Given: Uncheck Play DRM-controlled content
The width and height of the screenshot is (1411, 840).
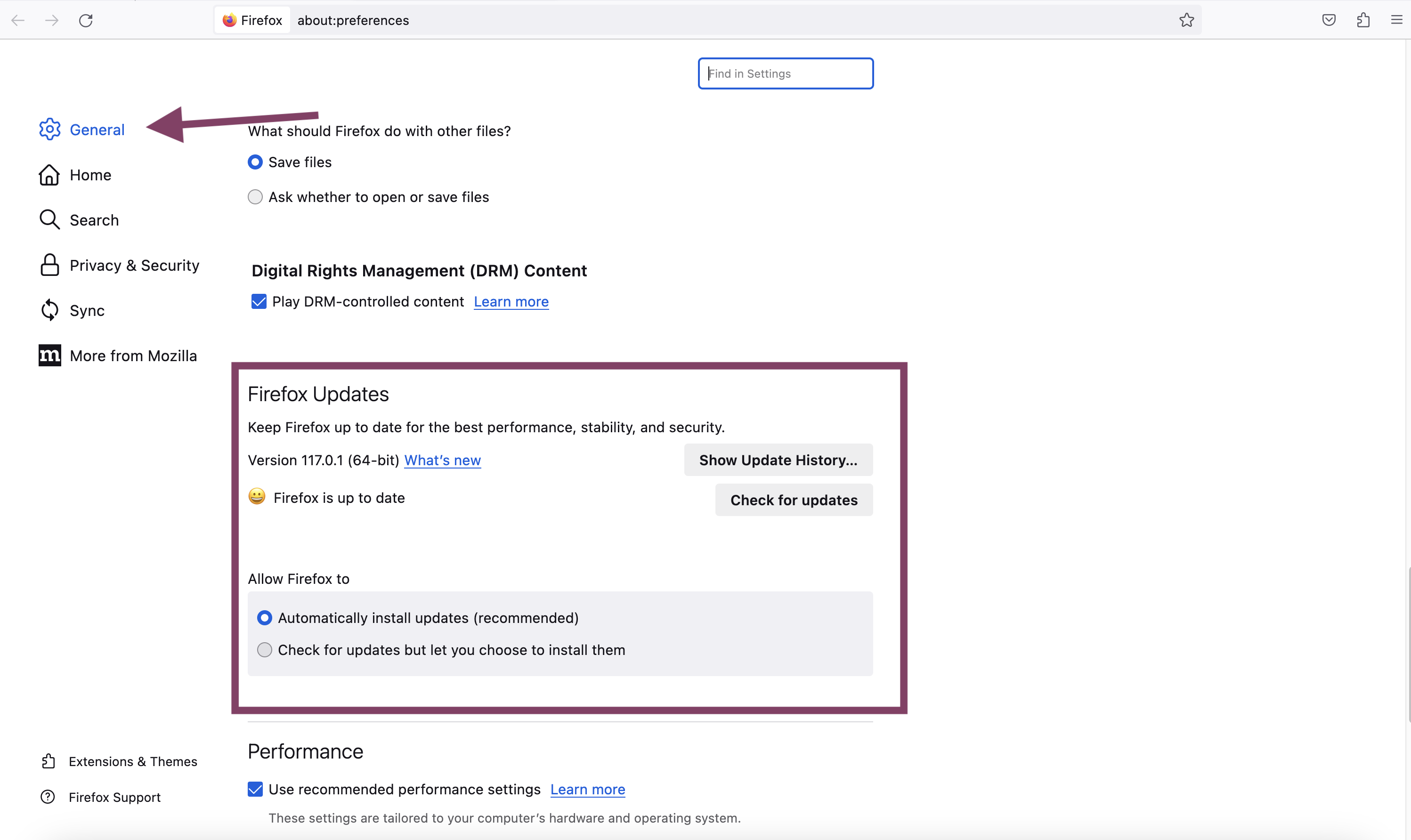Looking at the screenshot, I should click(259, 301).
